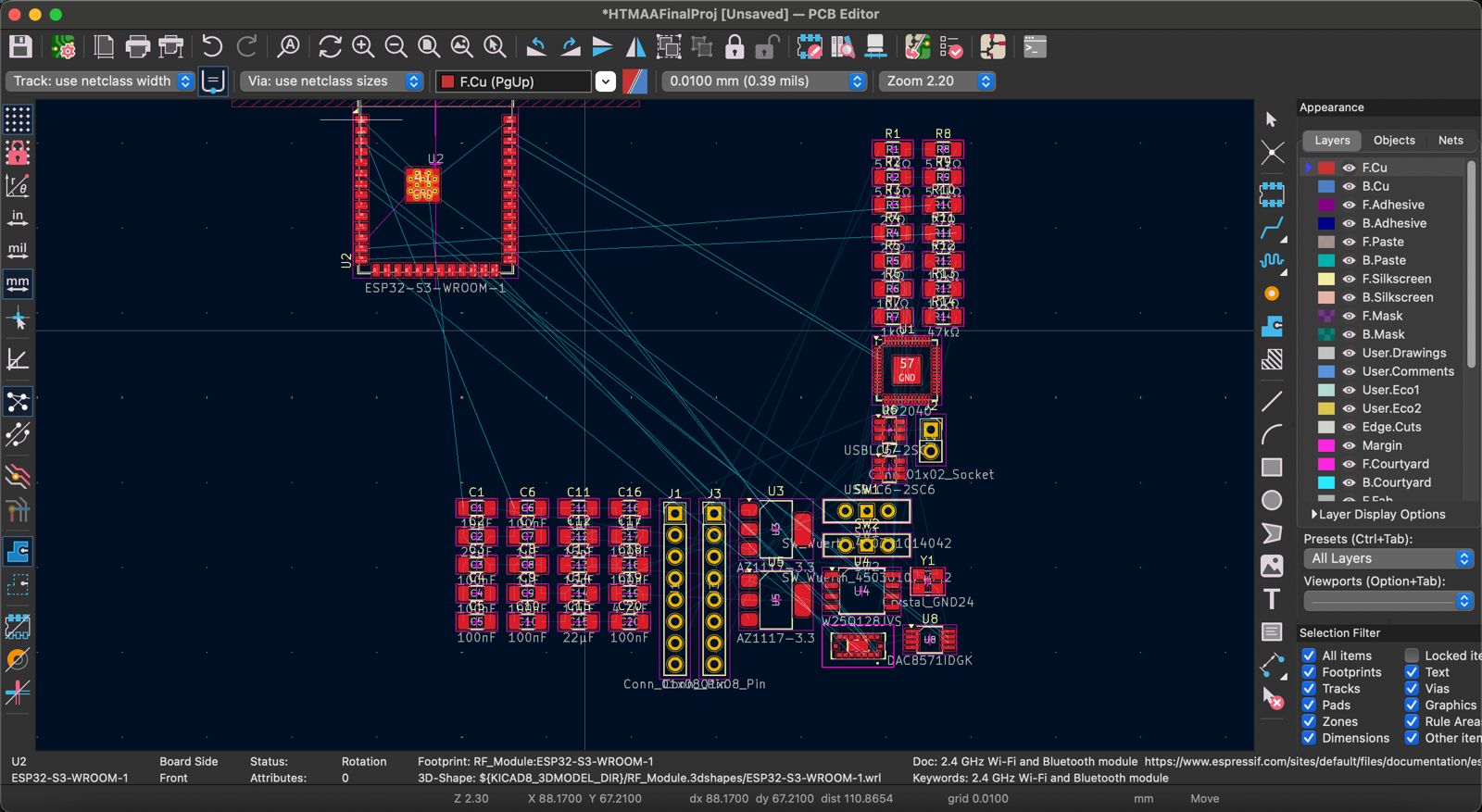Open the grid size selector field
Image resolution: width=1482 pixels, height=812 pixels.
764,81
